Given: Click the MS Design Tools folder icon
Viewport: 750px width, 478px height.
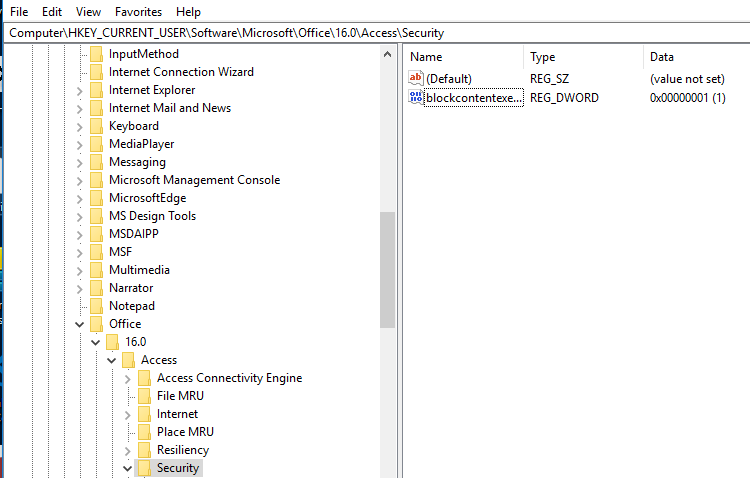Looking at the screenshot, I should (x=96, y=216).
